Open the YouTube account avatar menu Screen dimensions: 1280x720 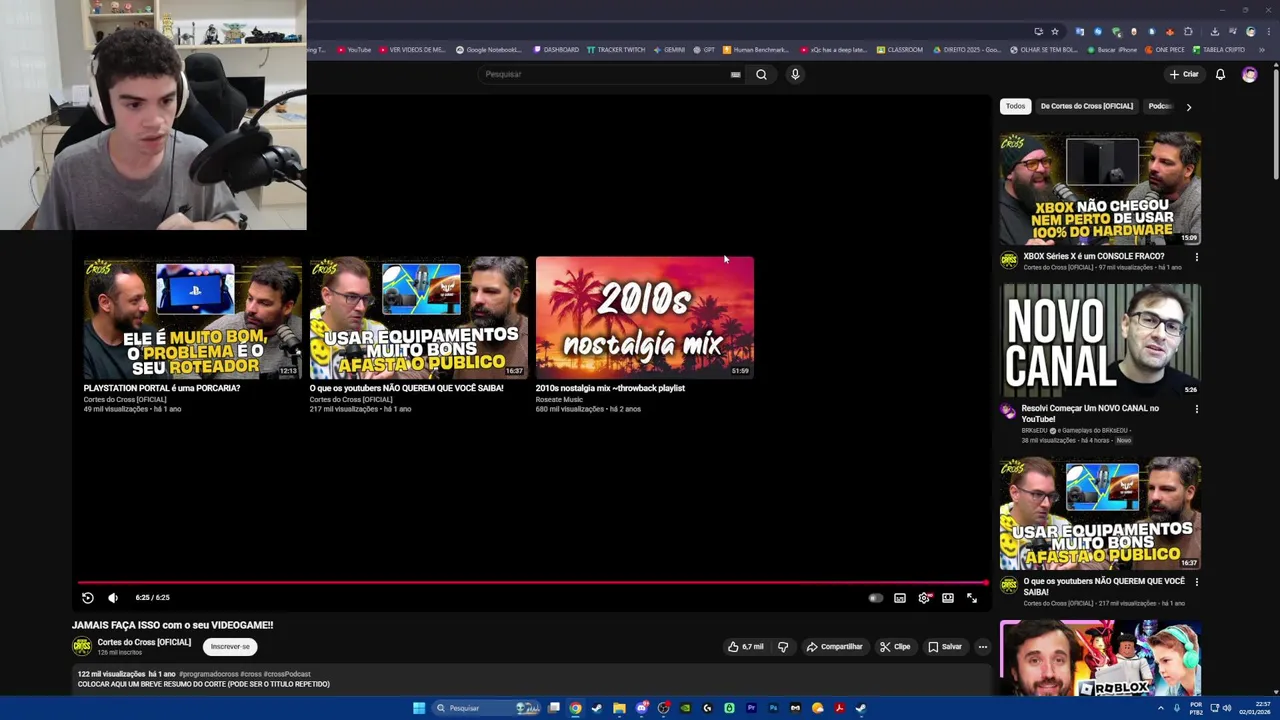click(1249, 74)
